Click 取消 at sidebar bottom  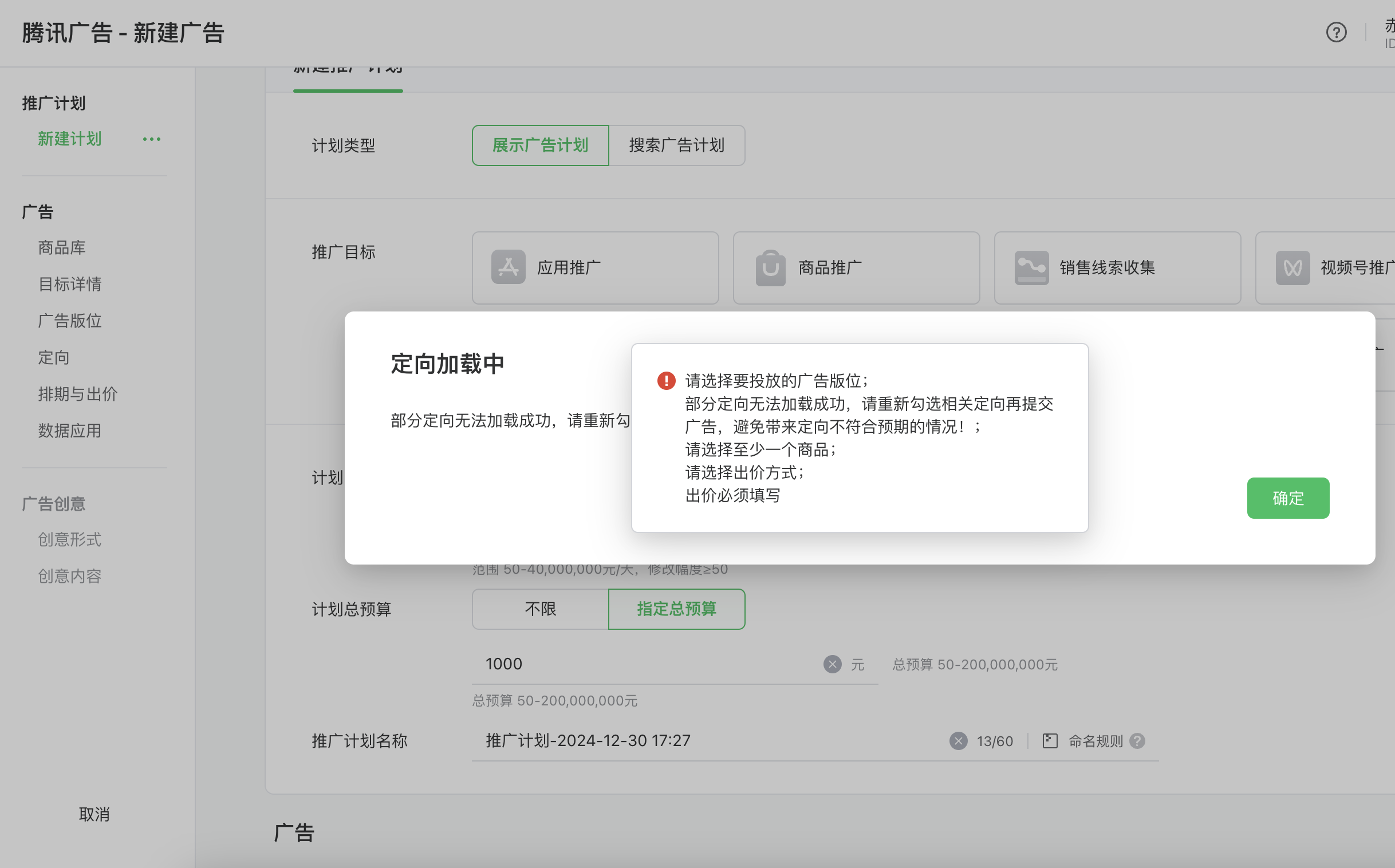[x=94, y=814]
